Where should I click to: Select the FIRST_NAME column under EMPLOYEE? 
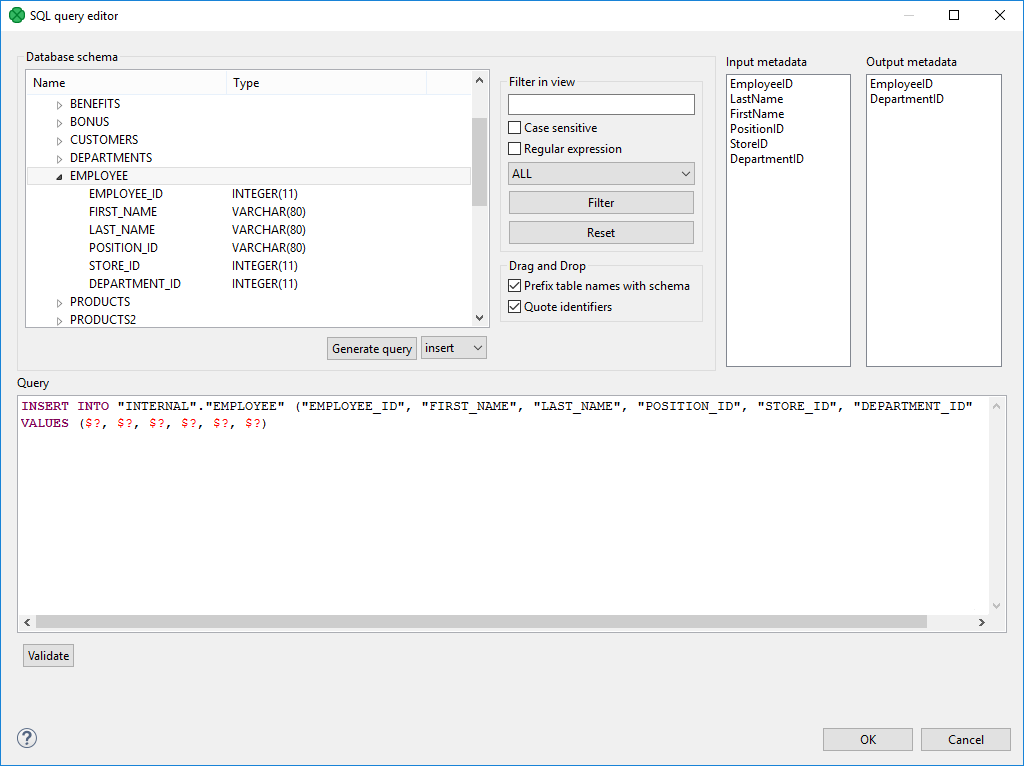click(122, 211)
